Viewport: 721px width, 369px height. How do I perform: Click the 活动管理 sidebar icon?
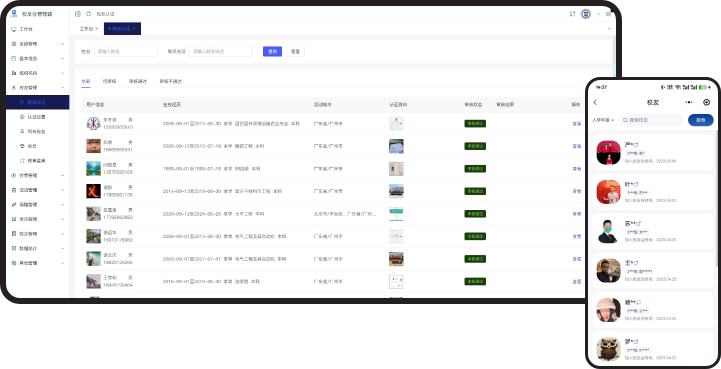pyautogui.click(x=14, y=190)
